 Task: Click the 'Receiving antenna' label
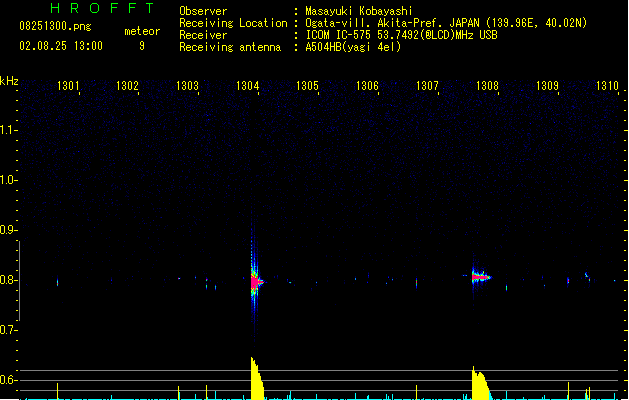(230, 47)
